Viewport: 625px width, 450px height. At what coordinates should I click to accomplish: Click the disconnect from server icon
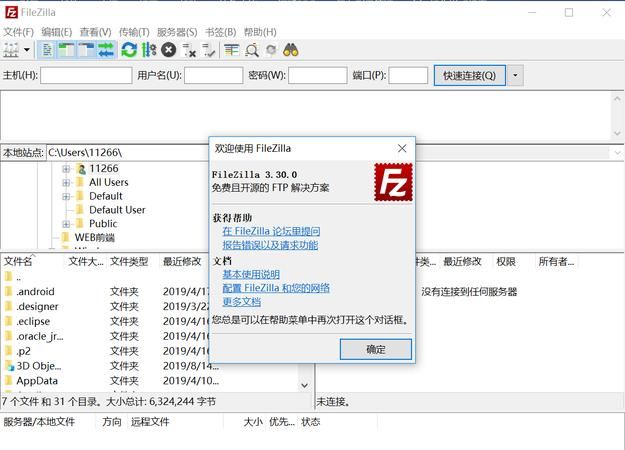tap(189, 50)
